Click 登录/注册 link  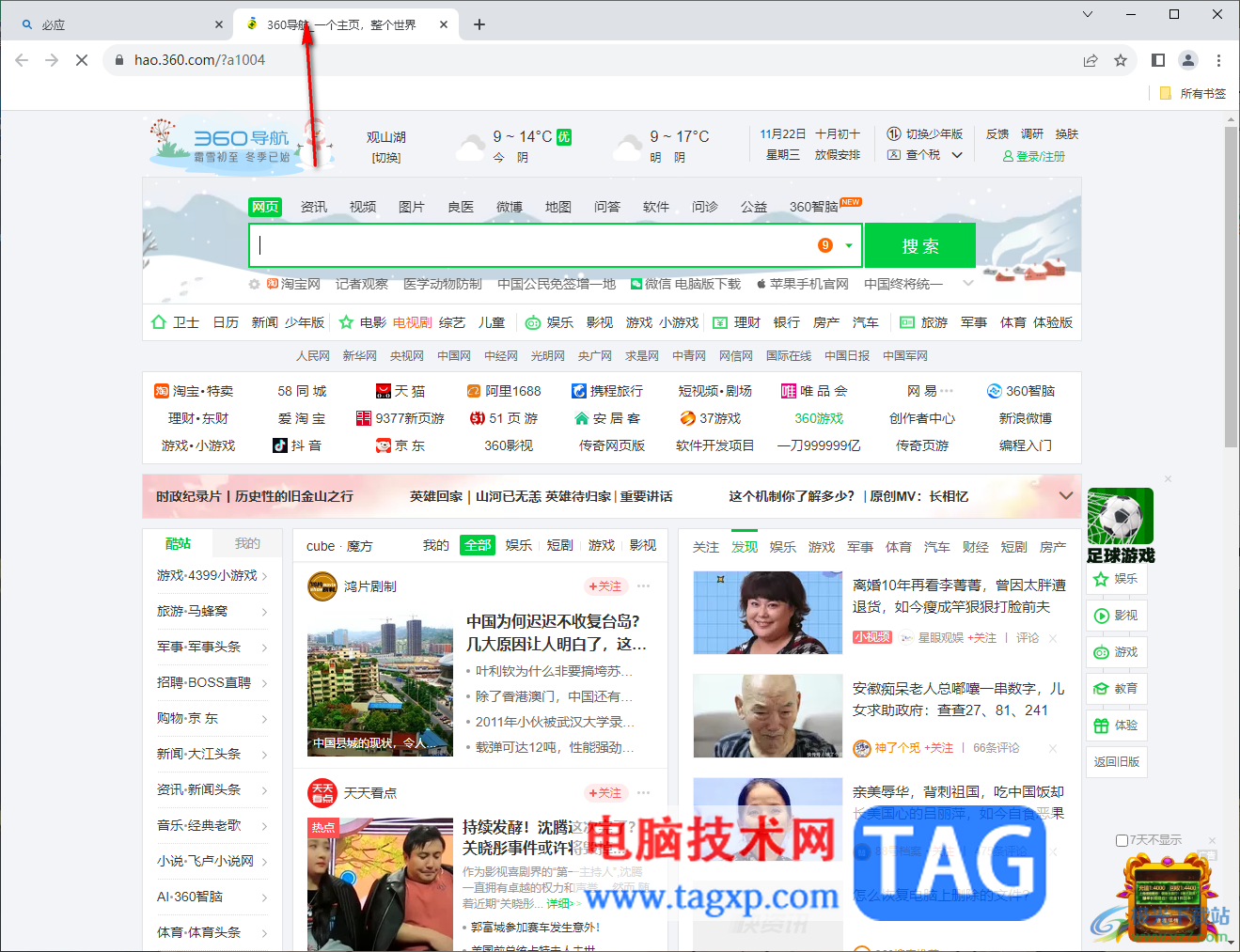pyautogui.click(x=1033, y=156)
